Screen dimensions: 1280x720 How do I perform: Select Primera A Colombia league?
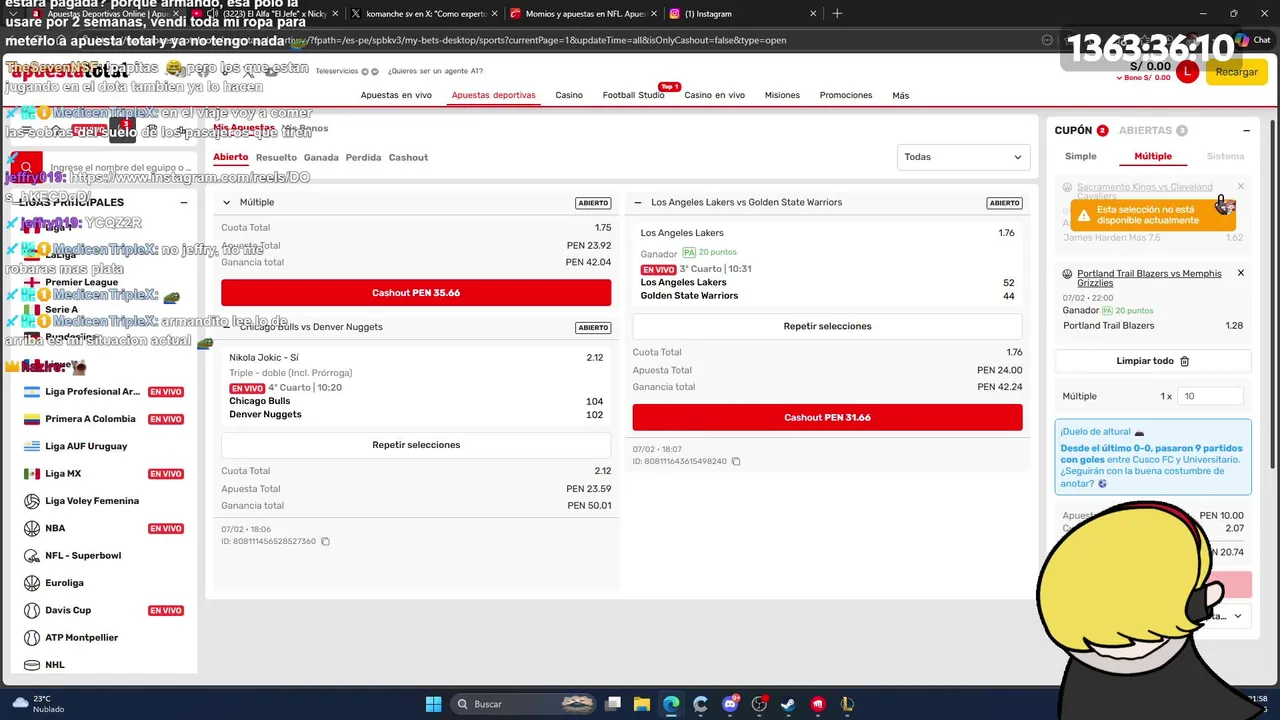coord(90,419)
